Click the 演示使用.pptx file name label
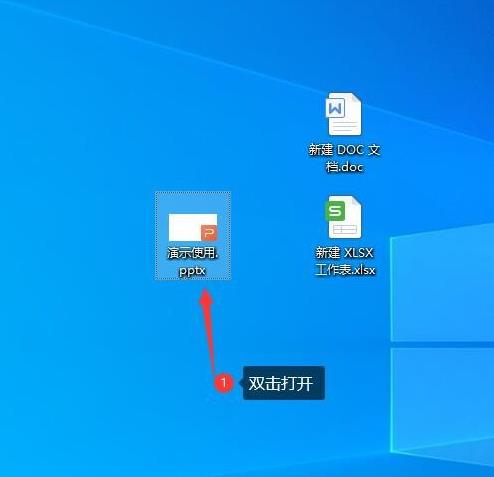This screenshot has height=477, width=494. (193, 262)
